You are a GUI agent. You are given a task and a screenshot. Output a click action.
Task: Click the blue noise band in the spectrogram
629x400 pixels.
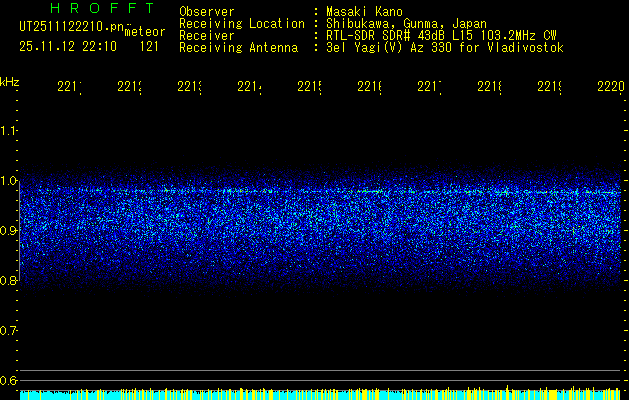(320, 231)
